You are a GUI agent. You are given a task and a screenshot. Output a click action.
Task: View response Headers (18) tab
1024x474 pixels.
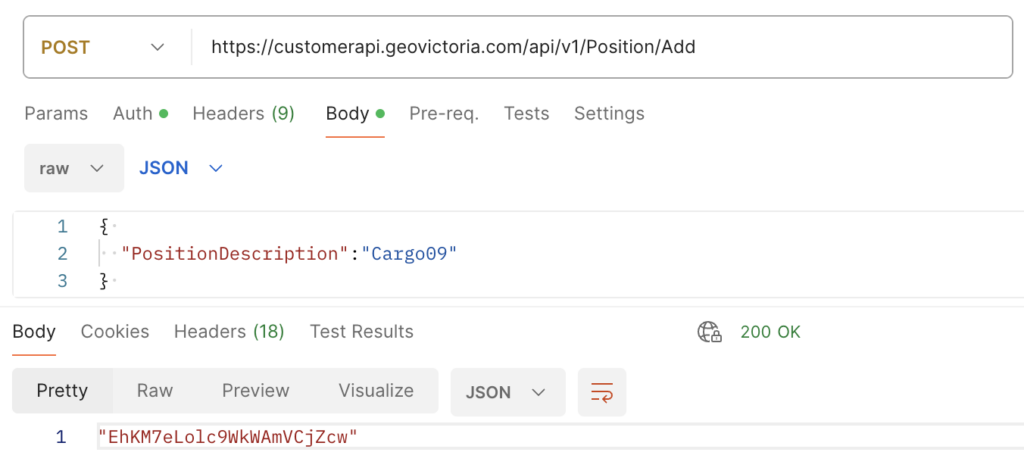(x=229, y=331)
